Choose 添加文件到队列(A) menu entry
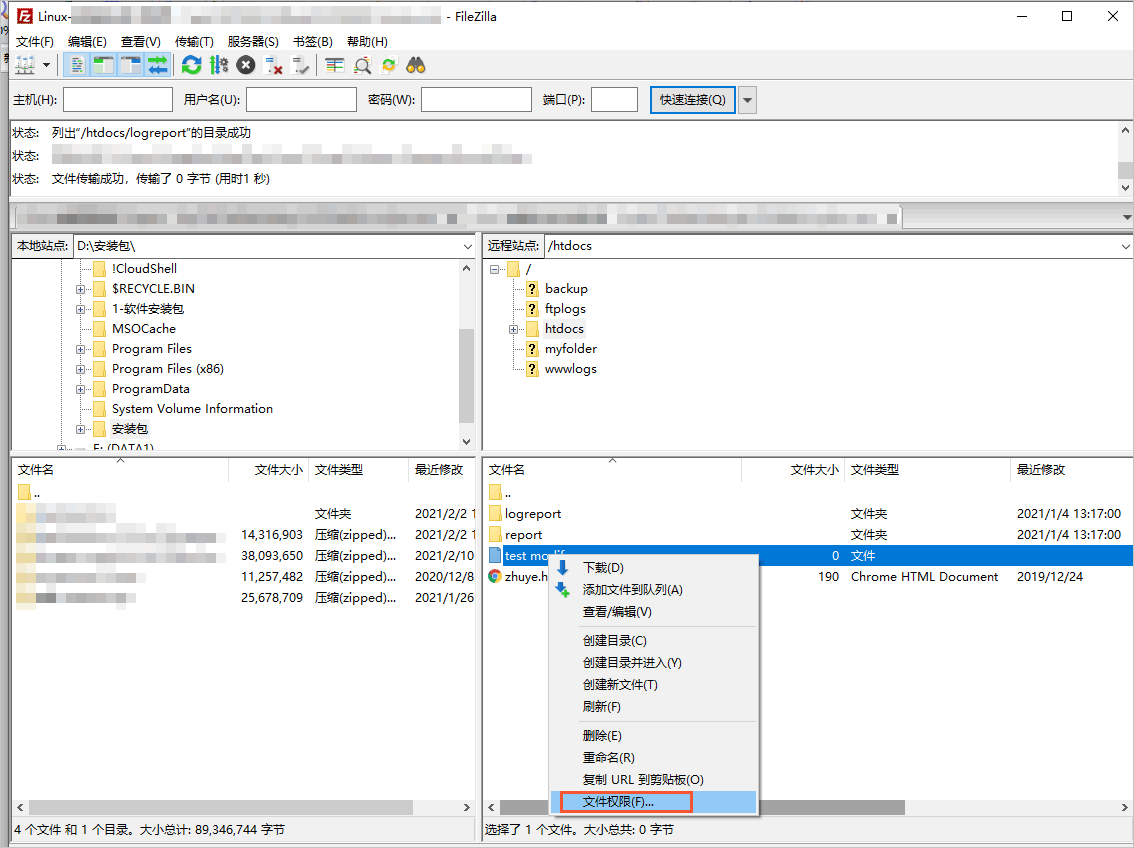Image resolution: width=1134 pixels, height=848 pixels. tap(654, 590)
